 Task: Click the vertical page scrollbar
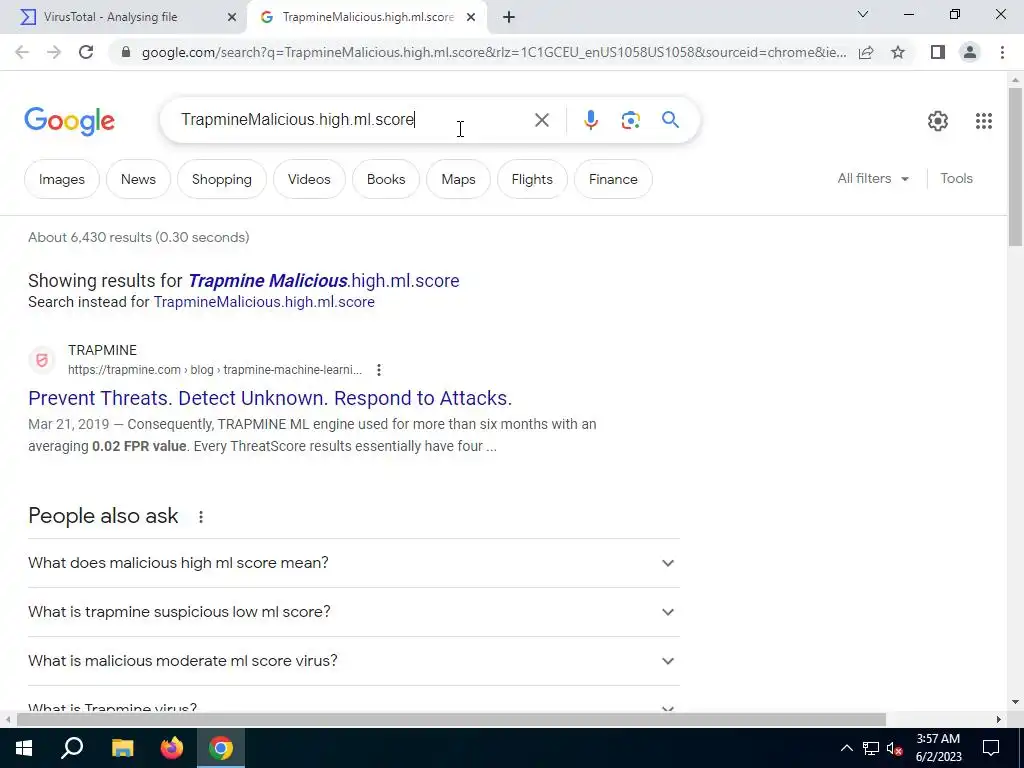pyautogui.click(x=1015, y=167)
